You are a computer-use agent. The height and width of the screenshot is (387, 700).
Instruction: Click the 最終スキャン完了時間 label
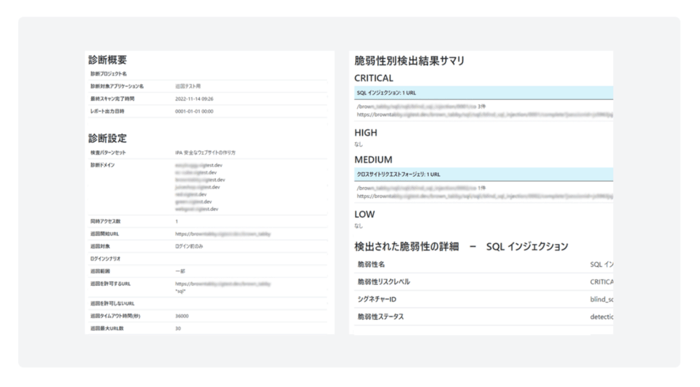point(112,99)
